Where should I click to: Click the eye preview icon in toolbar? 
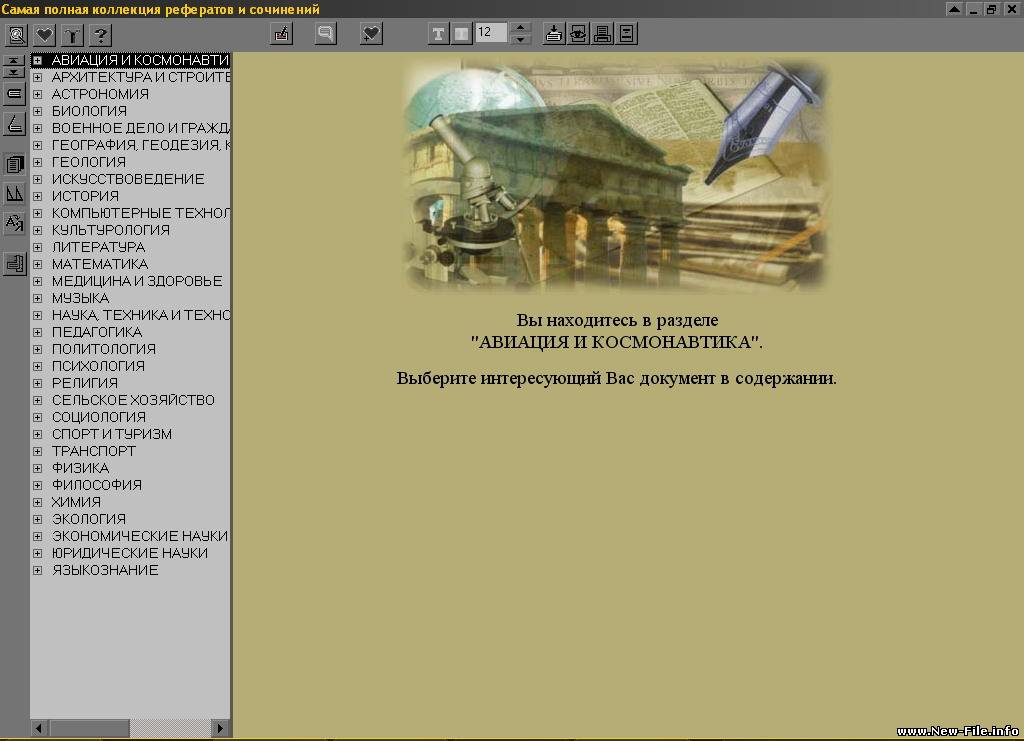pos(578,34)
